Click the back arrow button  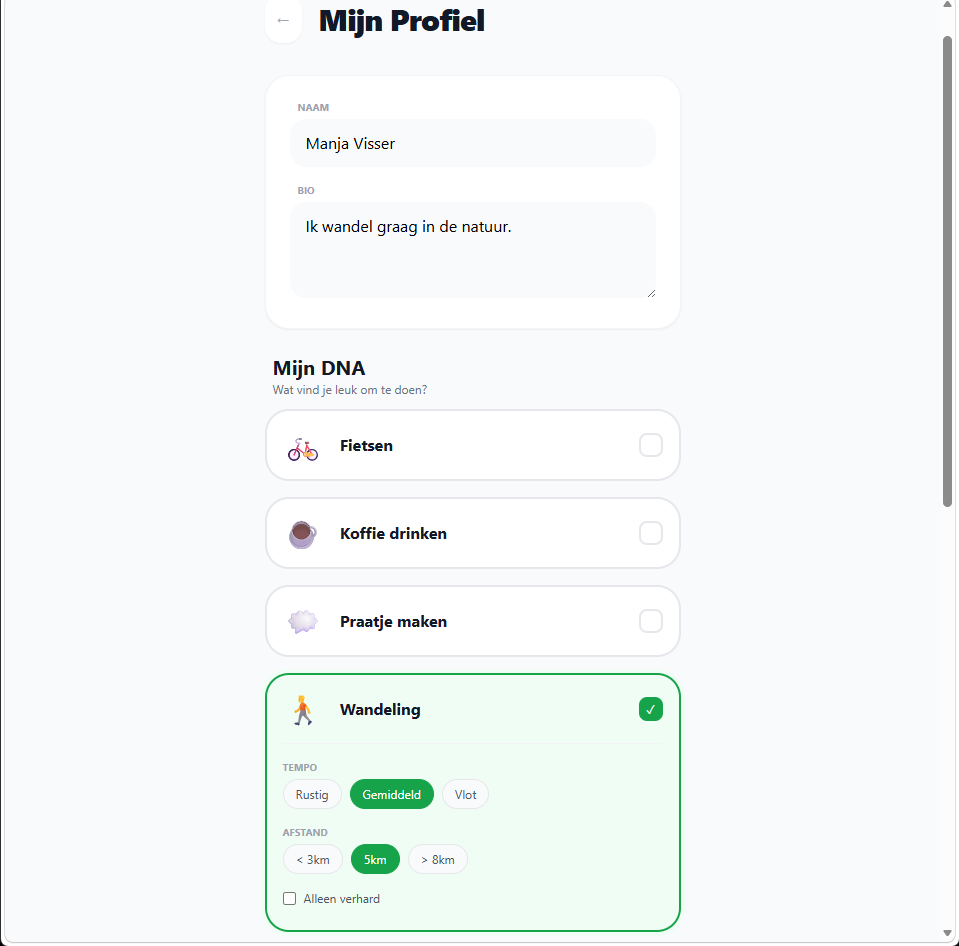[x=283, y=21]
